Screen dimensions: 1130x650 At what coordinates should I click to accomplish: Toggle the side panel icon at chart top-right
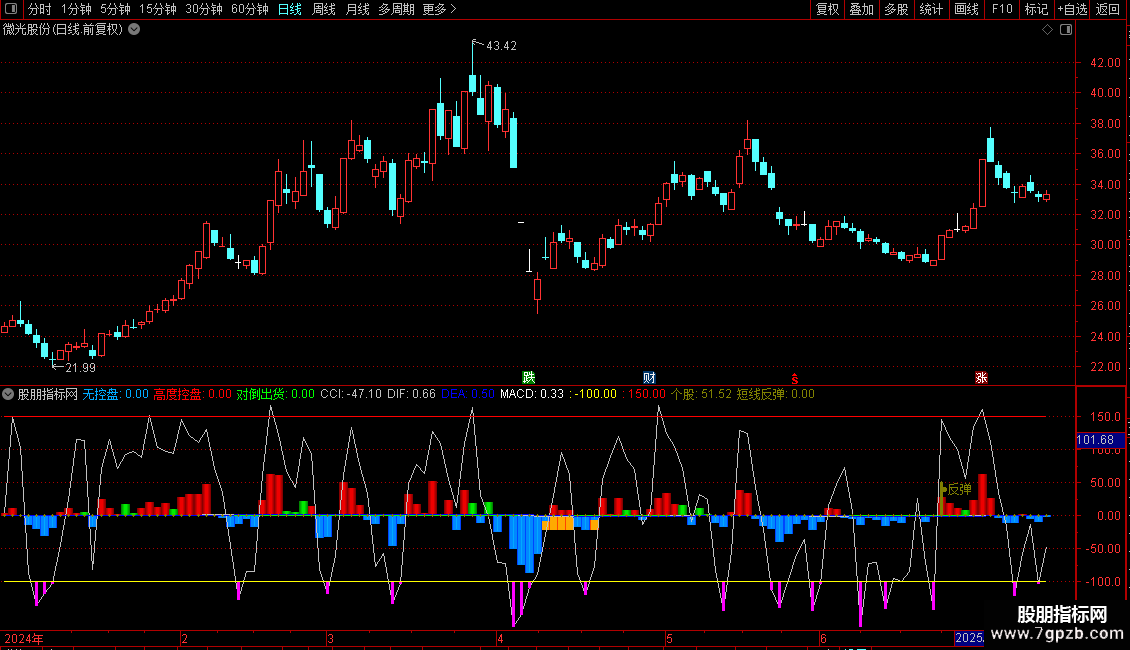1066,29
